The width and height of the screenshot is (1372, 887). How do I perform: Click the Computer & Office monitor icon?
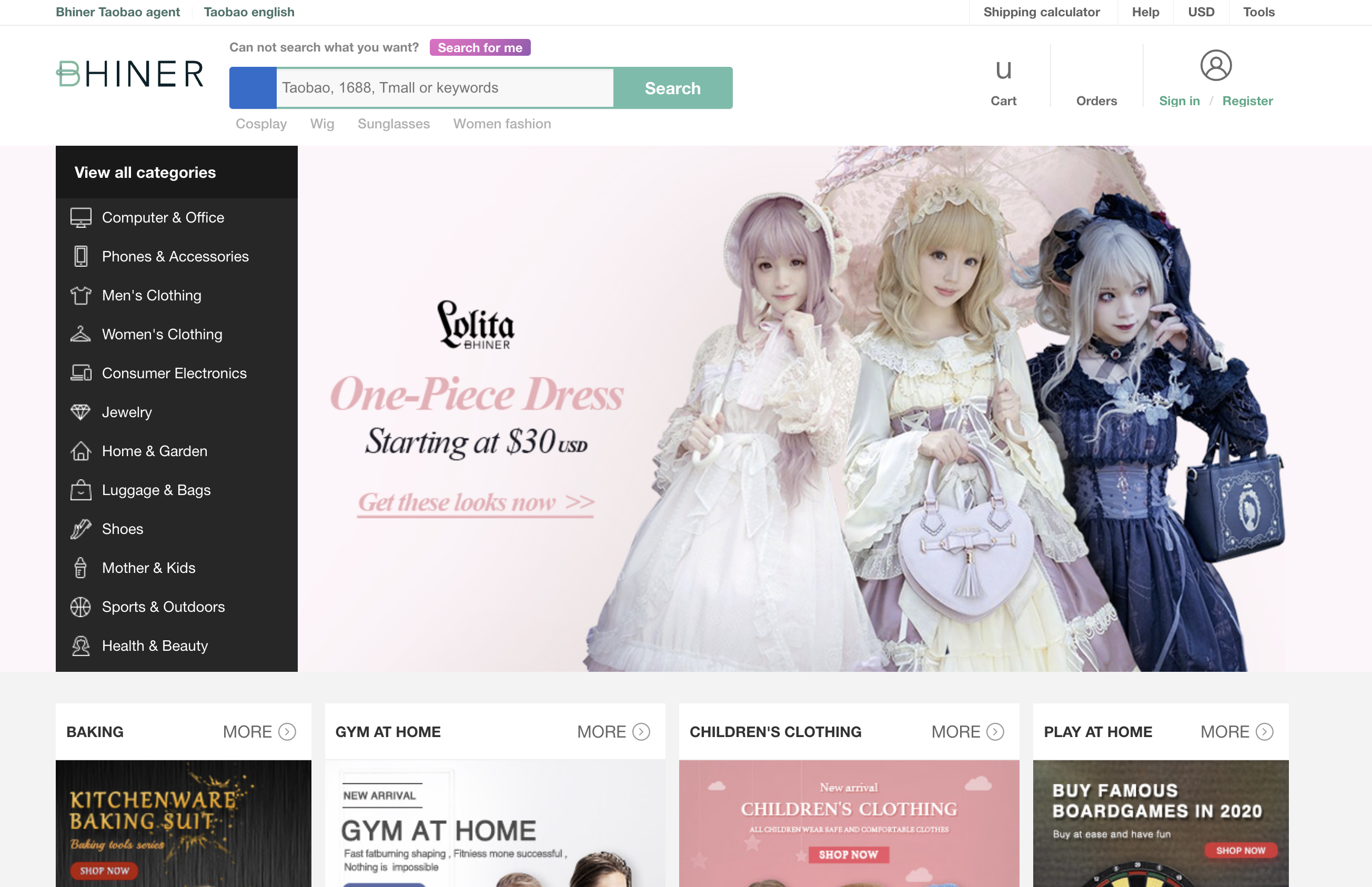[x=80, y=218]
